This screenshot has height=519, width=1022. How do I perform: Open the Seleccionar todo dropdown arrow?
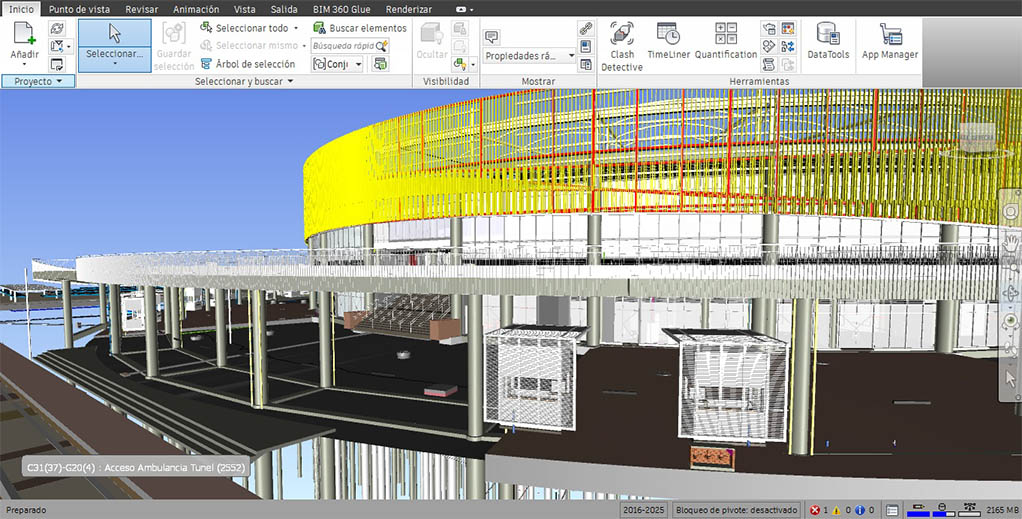point(296,28)
